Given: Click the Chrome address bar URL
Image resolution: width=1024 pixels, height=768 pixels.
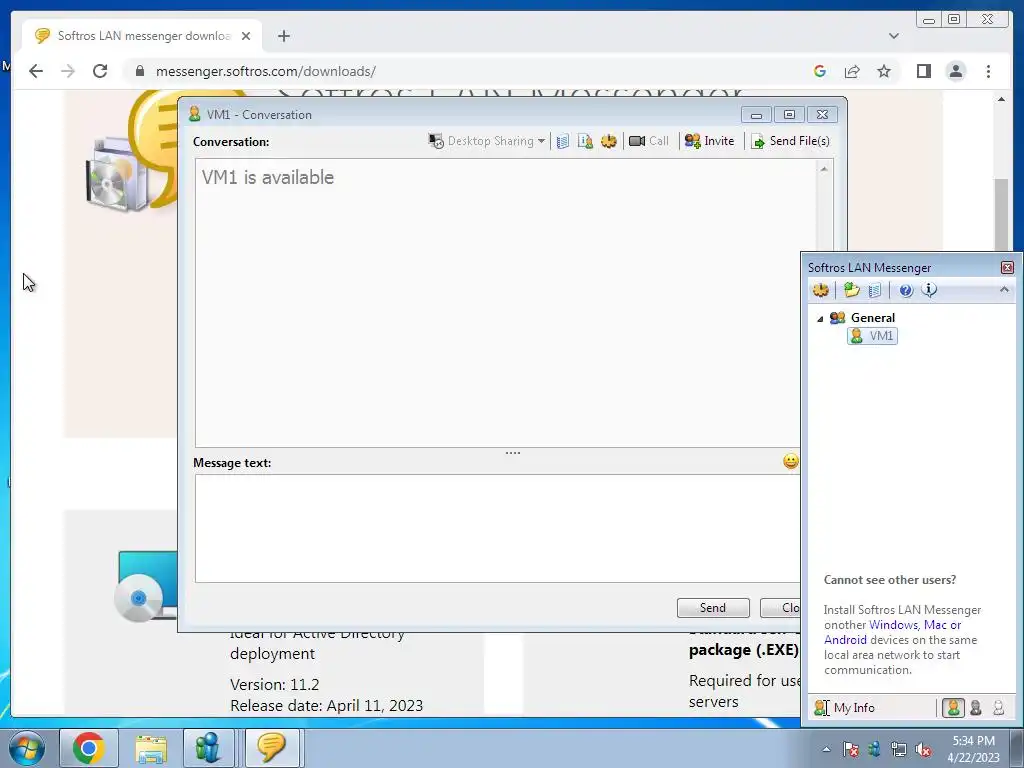Looking at the screenshot, I should [x=266, y=71].
